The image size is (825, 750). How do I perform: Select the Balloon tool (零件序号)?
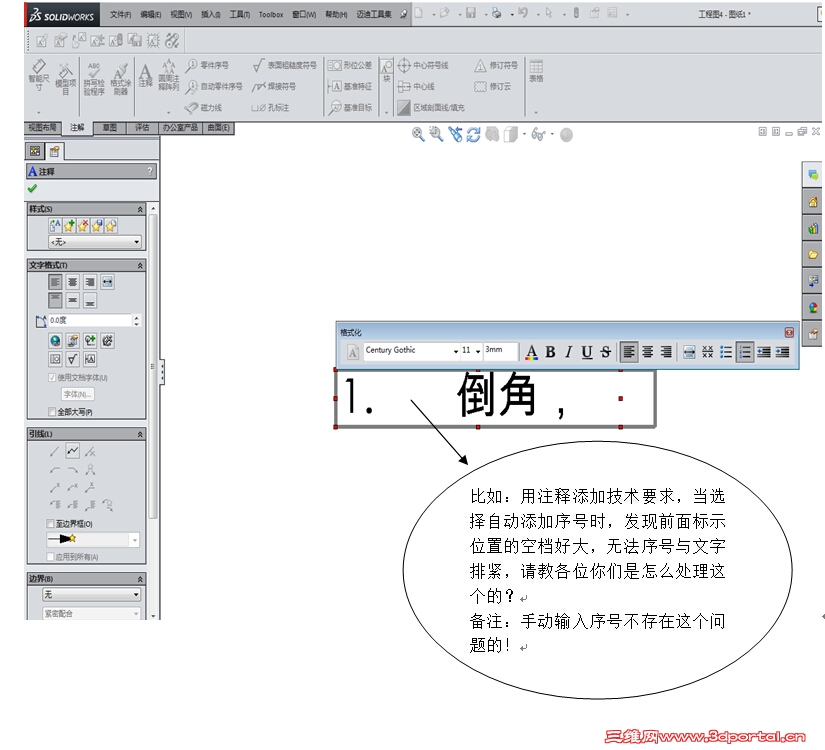pos(207,65)
